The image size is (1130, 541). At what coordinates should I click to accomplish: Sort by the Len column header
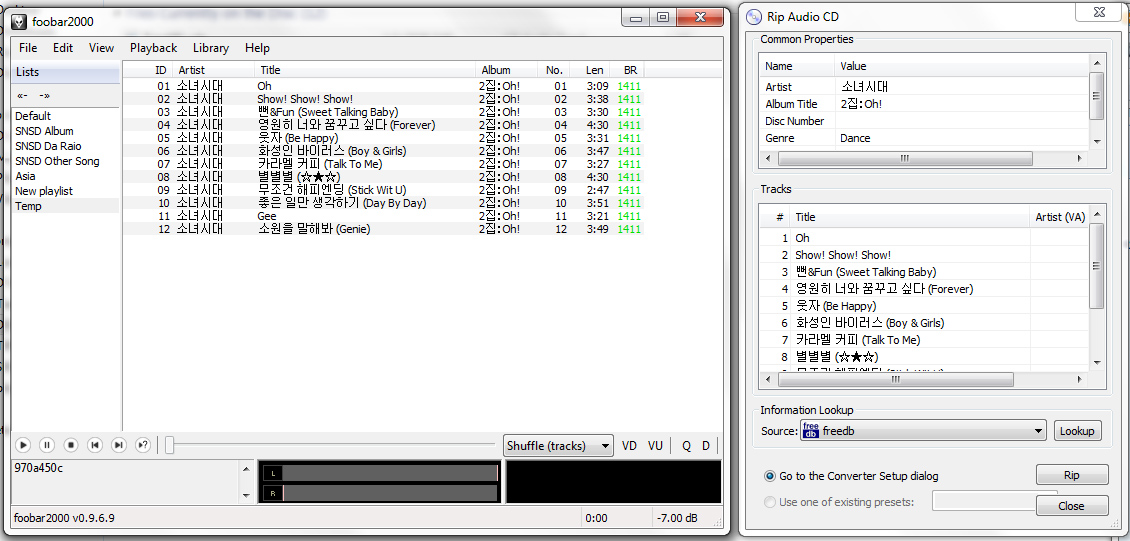(x=590, y=70)
